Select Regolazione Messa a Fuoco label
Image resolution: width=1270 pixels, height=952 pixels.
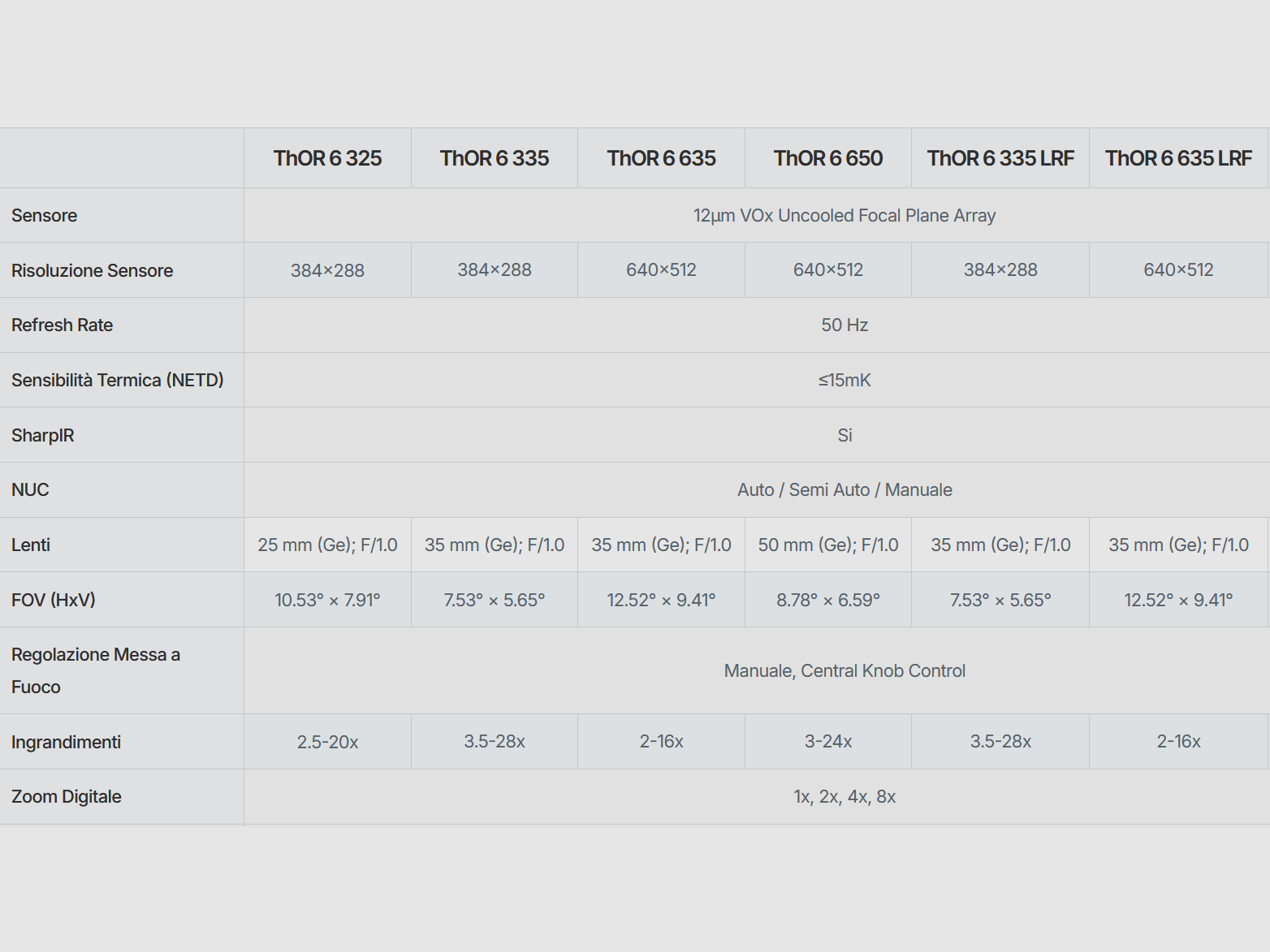pos(96,671)
